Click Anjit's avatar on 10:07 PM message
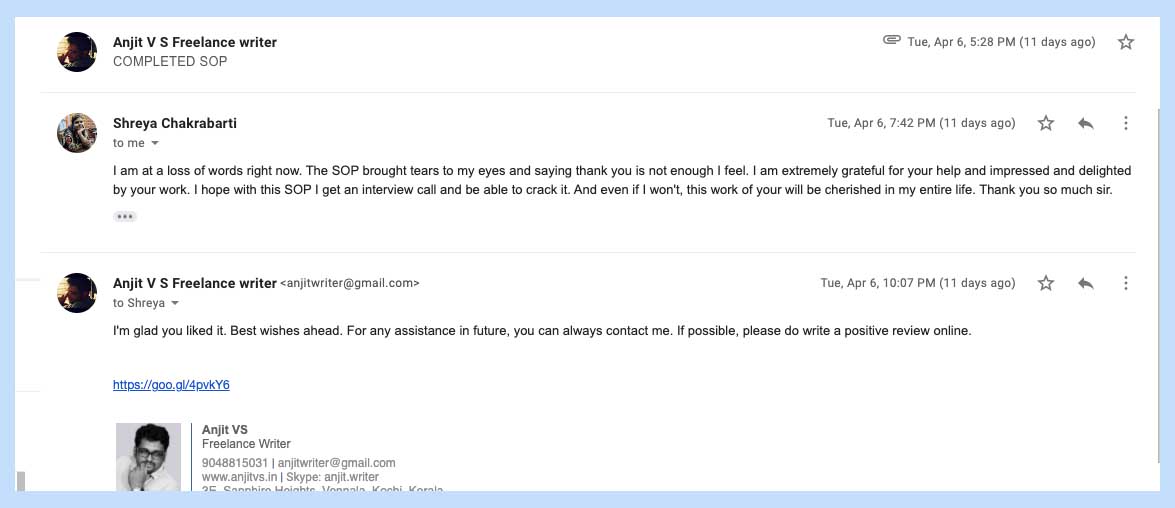 (x=77, y=293)
